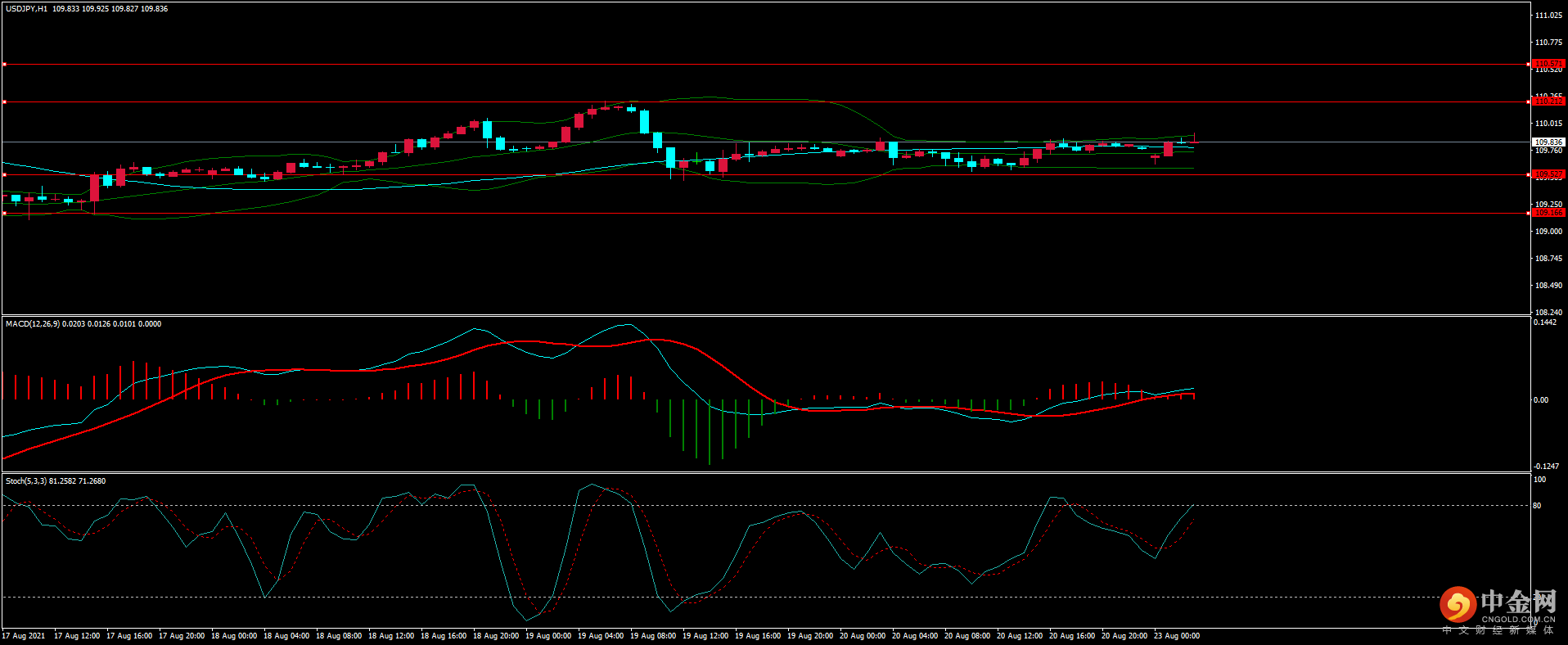Click the 20 Aug 20:00 time label
The width and height of the screenshot is (1568, 645).
tap(1124, 636)
